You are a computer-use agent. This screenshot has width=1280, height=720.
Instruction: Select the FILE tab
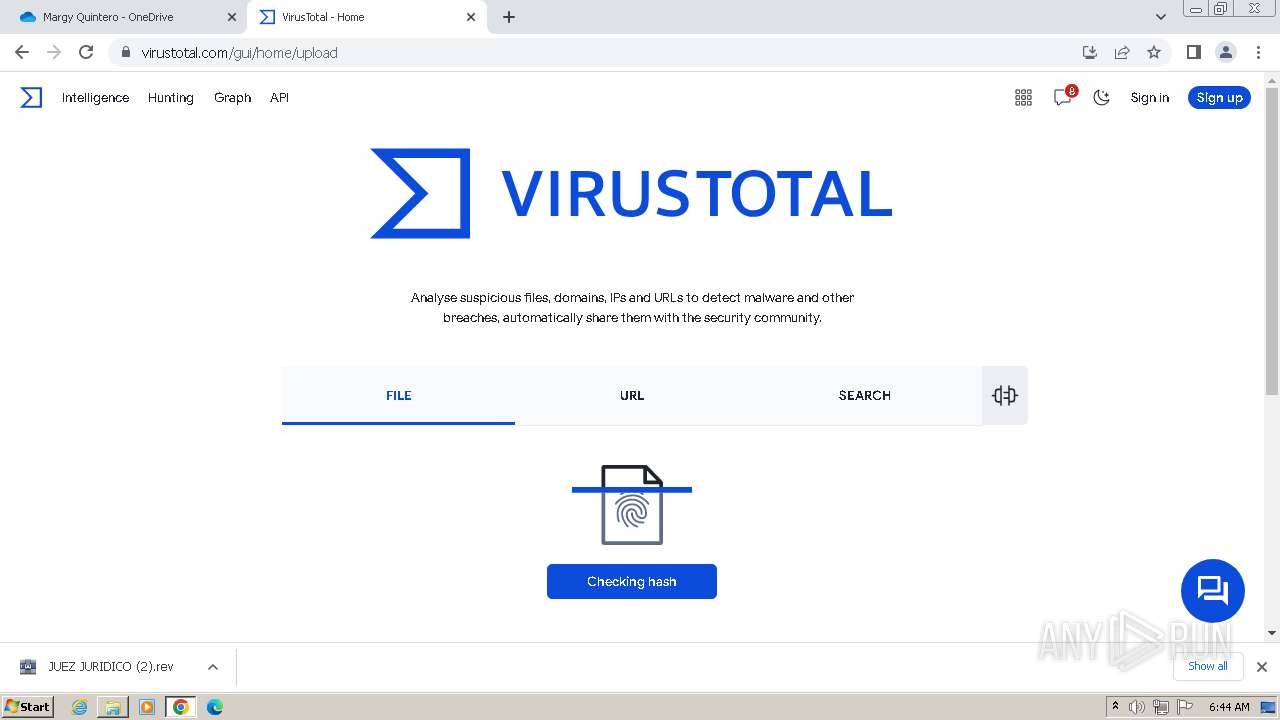pos(398,395)
